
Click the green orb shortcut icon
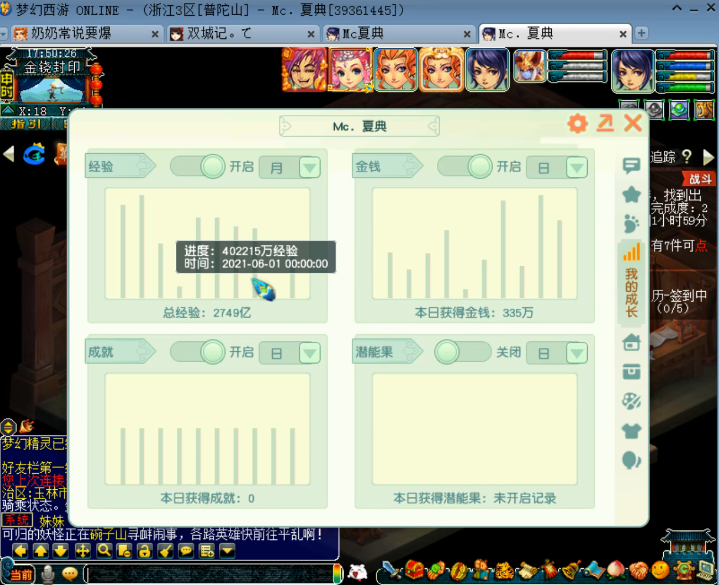(x=679, y=110)
